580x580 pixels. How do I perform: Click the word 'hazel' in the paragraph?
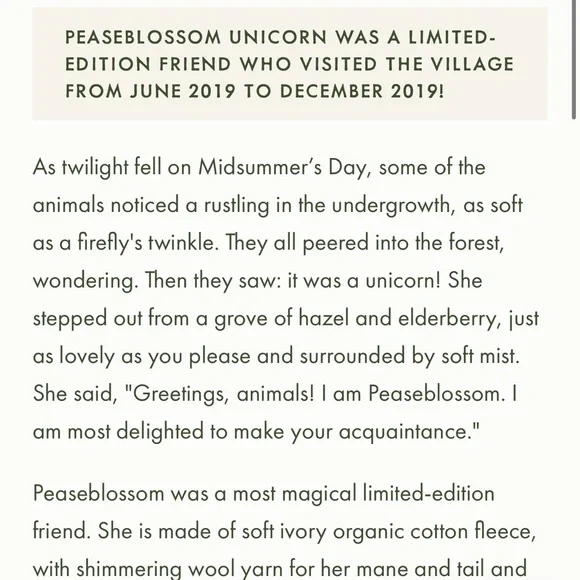(324, 318)
